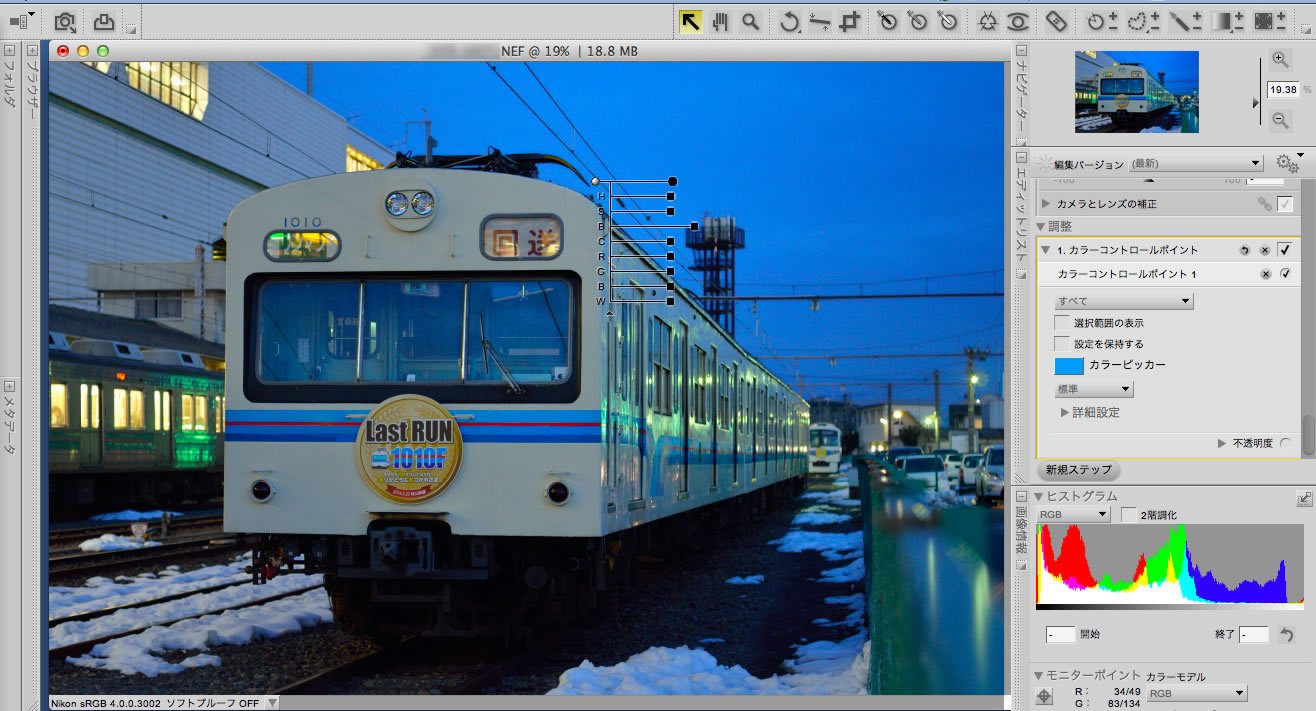
Task: Zoom in with navigator plus magnifier
Action: [1280, 60]
